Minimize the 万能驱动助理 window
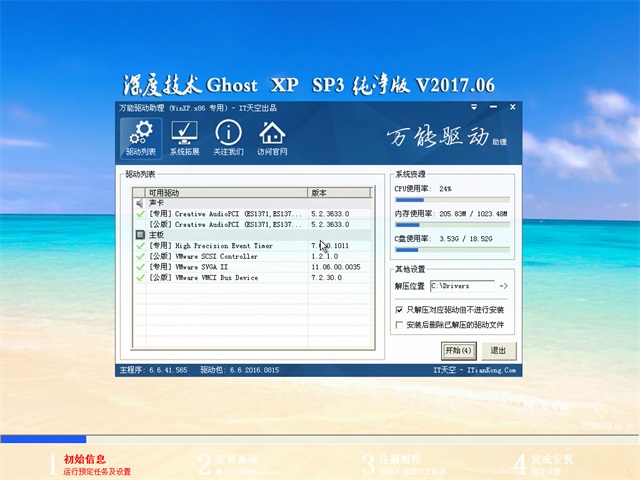 (x=493, y=107)
